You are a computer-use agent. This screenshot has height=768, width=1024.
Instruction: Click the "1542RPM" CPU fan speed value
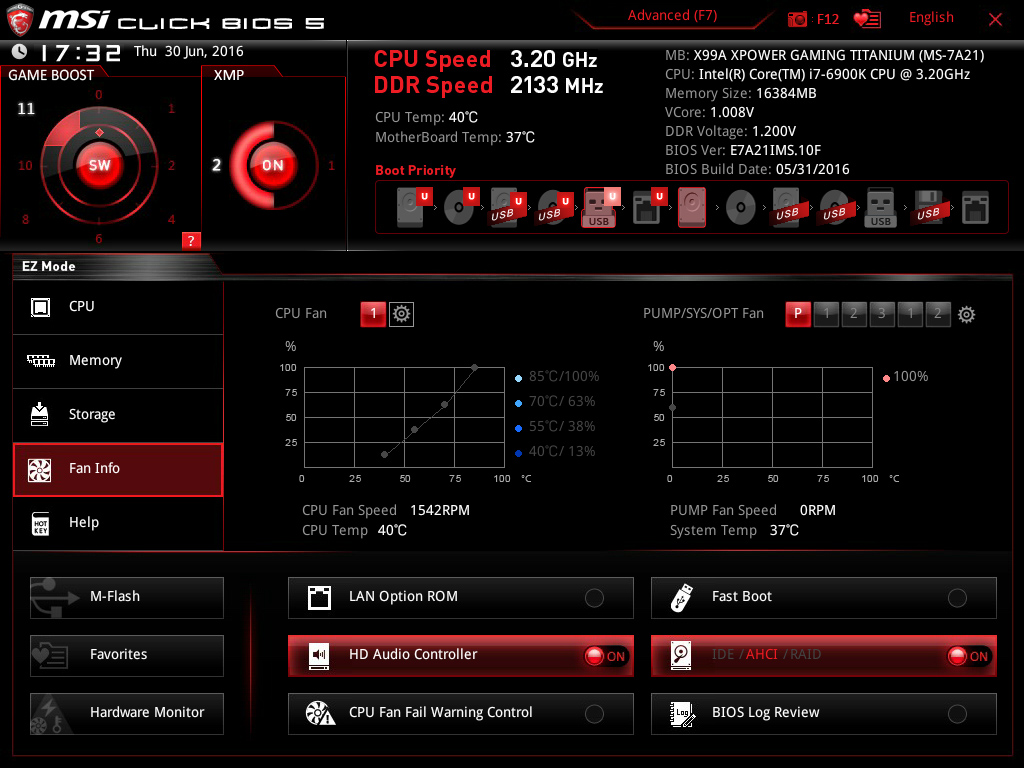point(440,510)
